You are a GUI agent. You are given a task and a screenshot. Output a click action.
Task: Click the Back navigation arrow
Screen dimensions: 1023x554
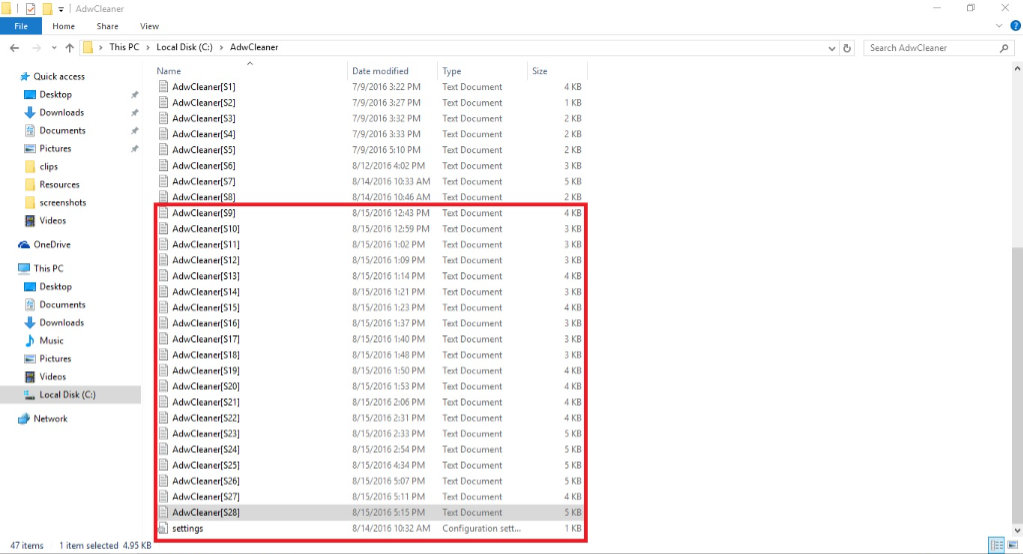(14, 48)
